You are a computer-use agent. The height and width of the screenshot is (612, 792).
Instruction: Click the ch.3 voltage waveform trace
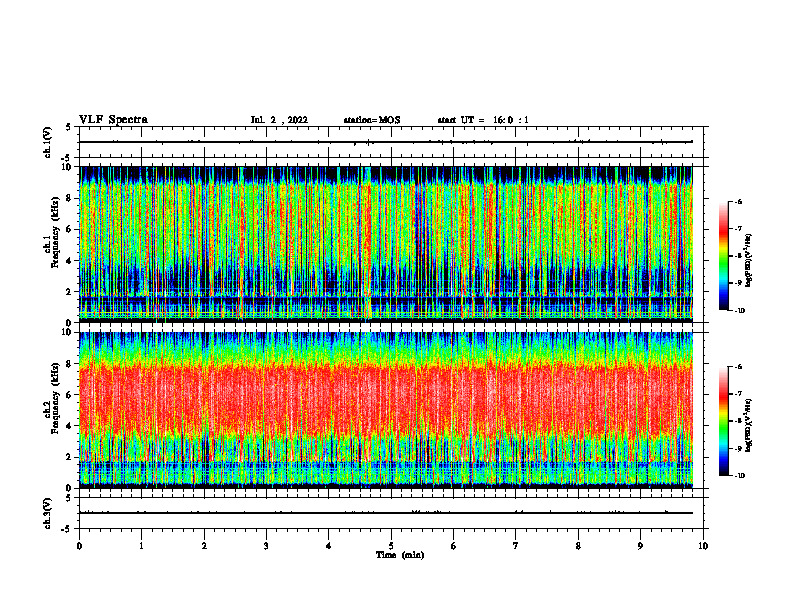click(386, 513)
